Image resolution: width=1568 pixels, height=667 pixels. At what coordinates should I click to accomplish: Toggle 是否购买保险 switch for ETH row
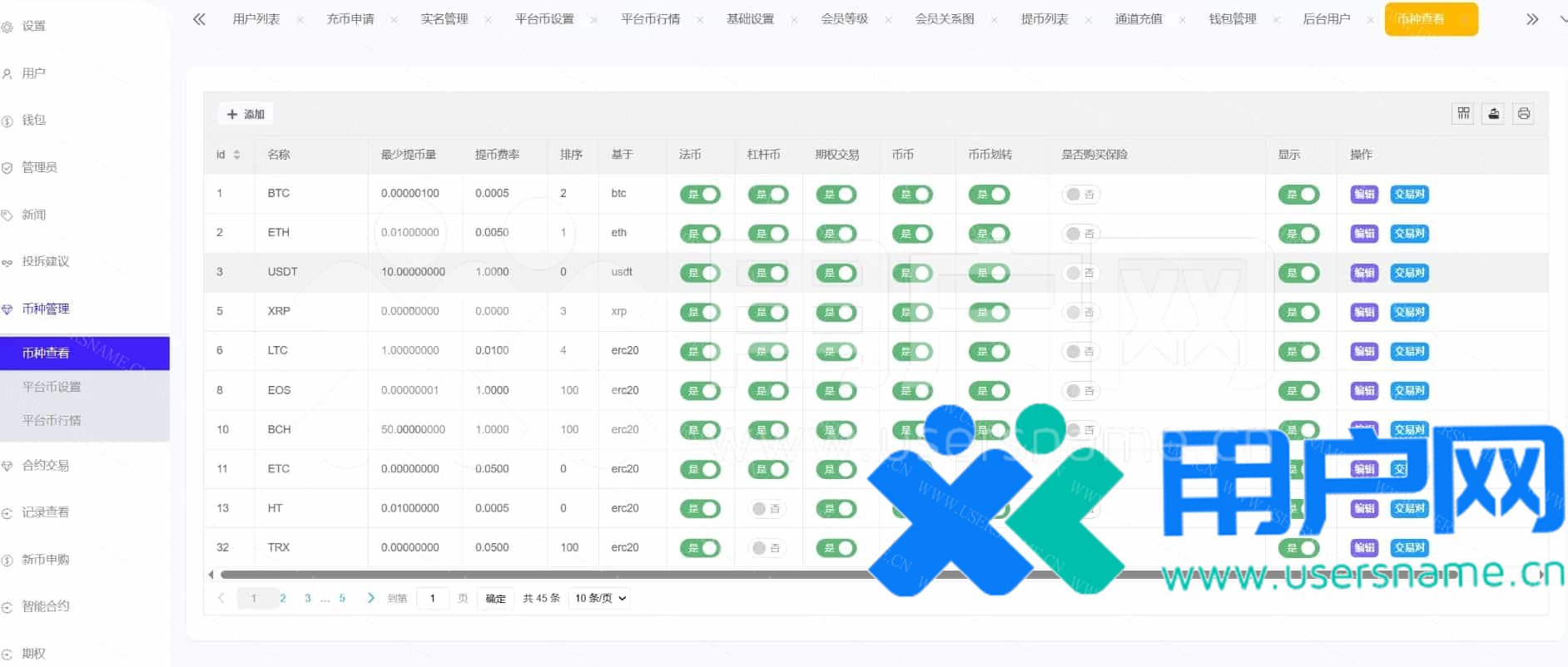[1080, 234]
